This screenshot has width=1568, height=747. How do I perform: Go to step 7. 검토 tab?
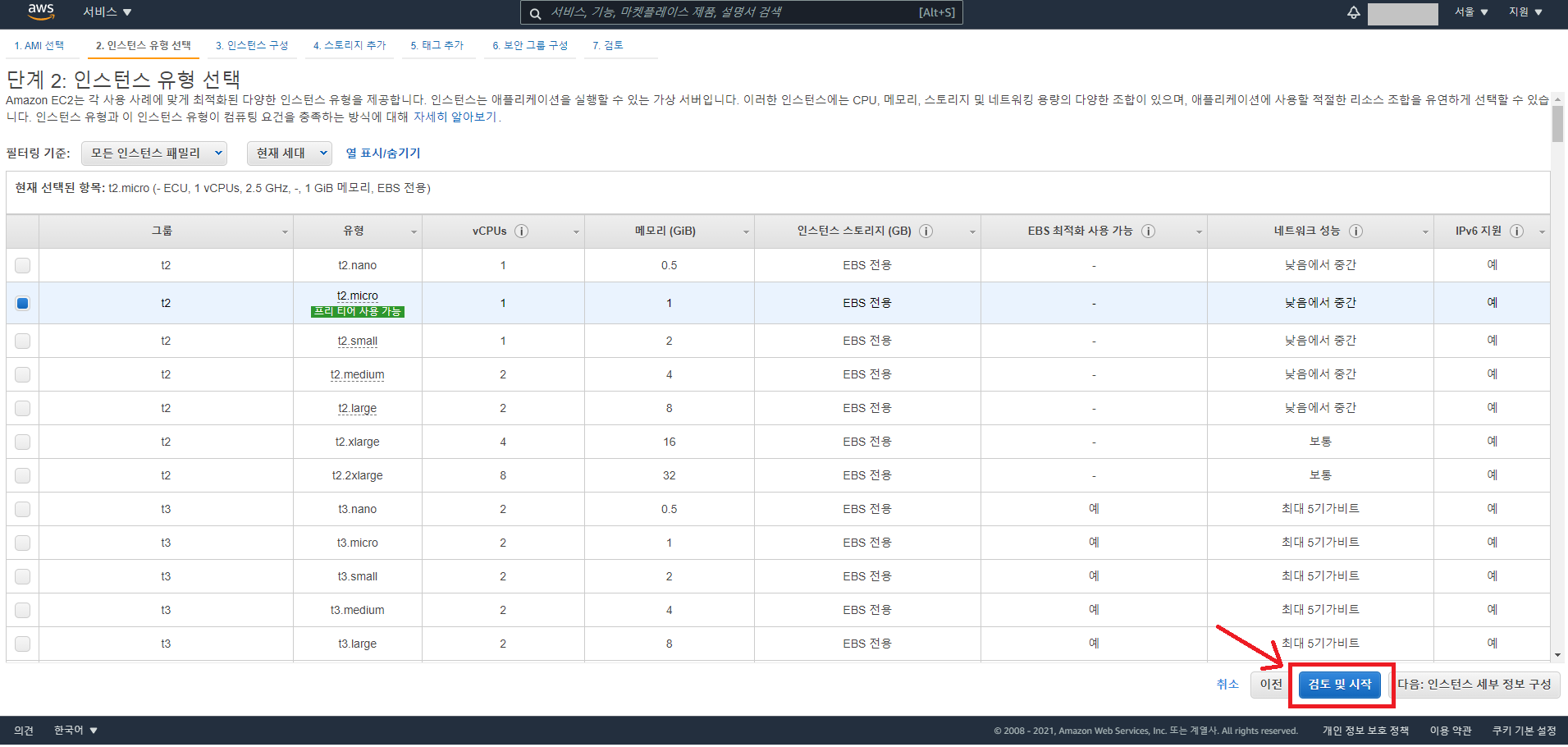[608, 46]
